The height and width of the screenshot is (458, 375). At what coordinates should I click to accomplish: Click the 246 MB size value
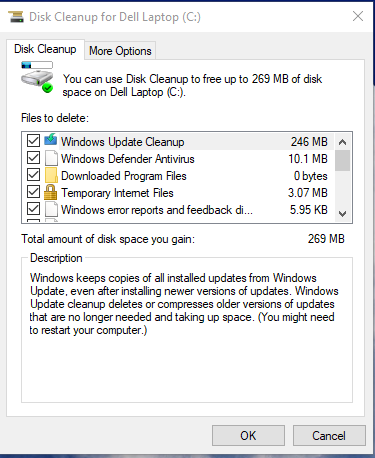tap(309, 142)
